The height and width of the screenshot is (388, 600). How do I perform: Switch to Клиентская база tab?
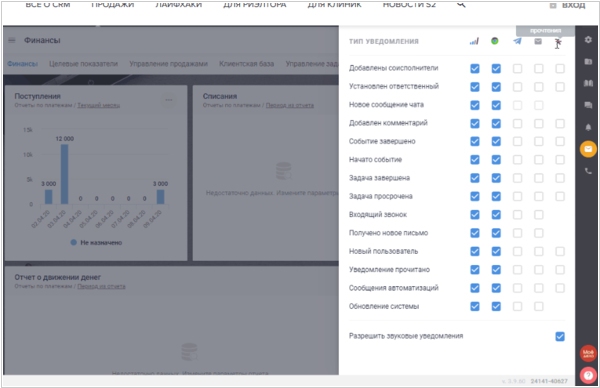coord(246,64)
